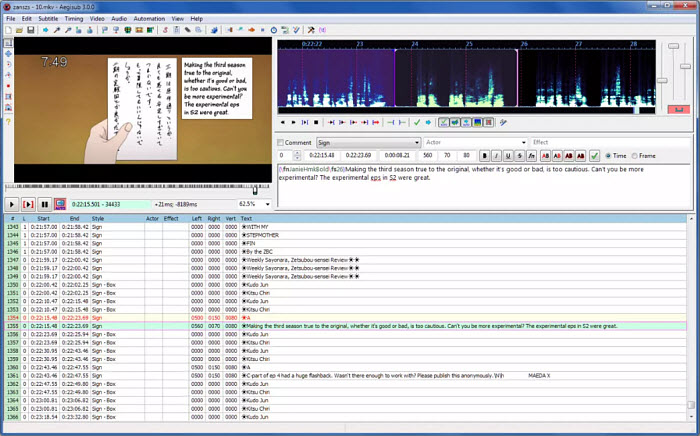The height and width of the screenshot is (436, 700).
Task: Select the vector Clip visual tool
Action: tap(8, 107)
